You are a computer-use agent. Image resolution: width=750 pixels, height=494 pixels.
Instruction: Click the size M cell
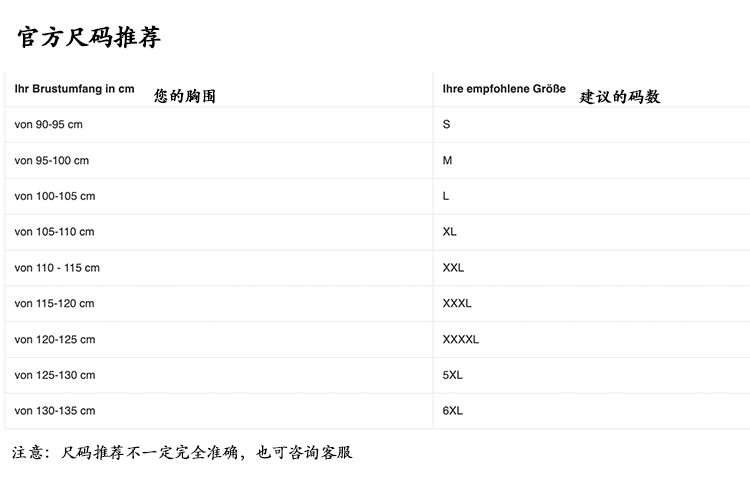click(447, 160)
